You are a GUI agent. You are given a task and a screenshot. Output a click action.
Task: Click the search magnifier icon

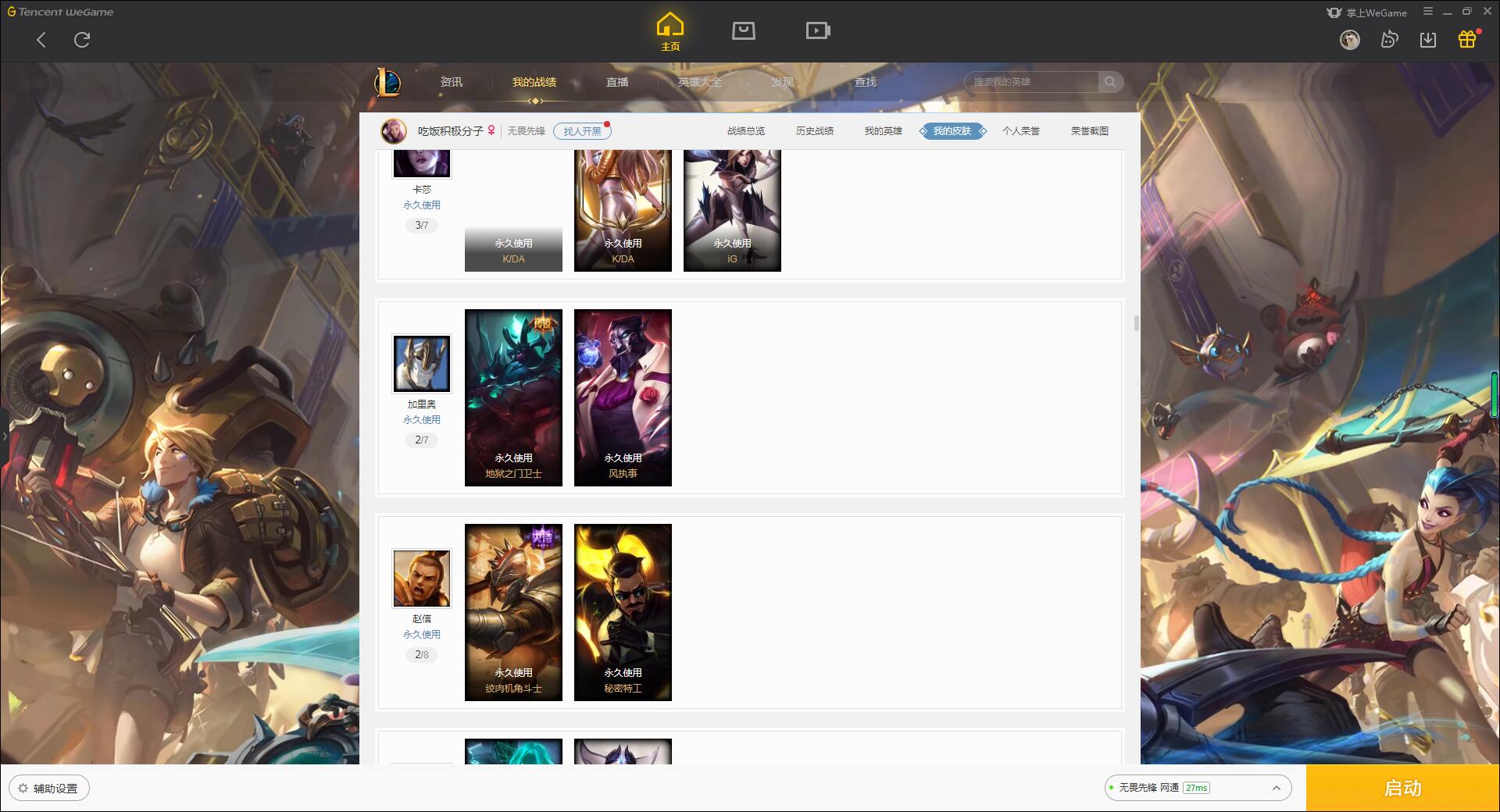1109,82
